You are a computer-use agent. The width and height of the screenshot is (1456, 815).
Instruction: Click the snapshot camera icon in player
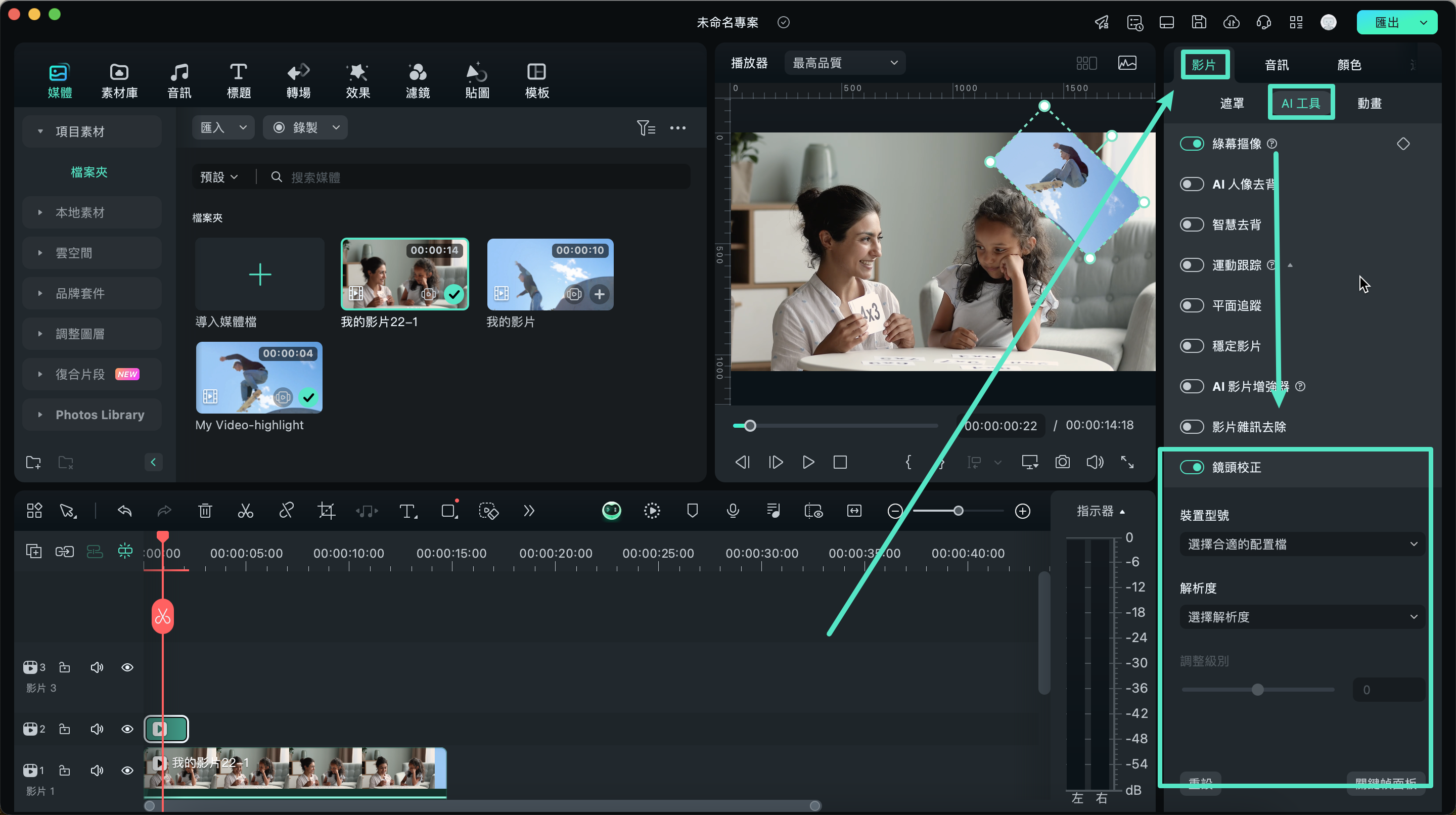1063,462
